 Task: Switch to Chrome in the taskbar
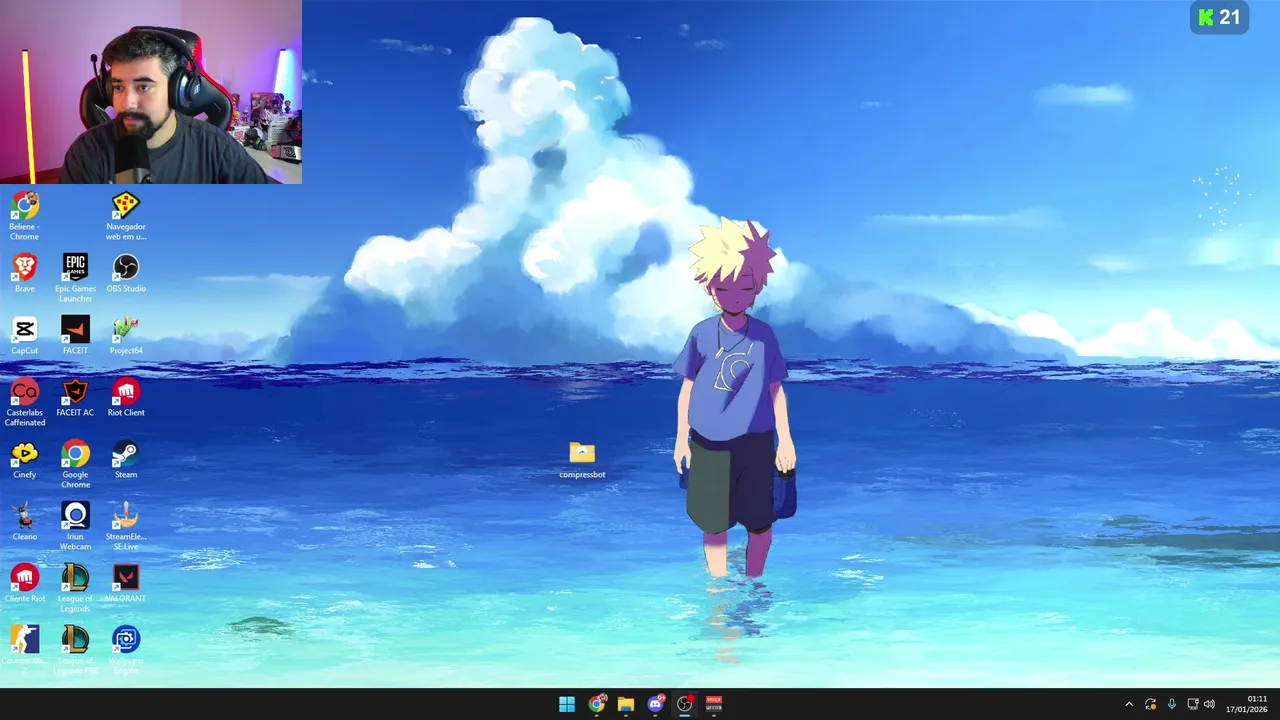(597, 704)
